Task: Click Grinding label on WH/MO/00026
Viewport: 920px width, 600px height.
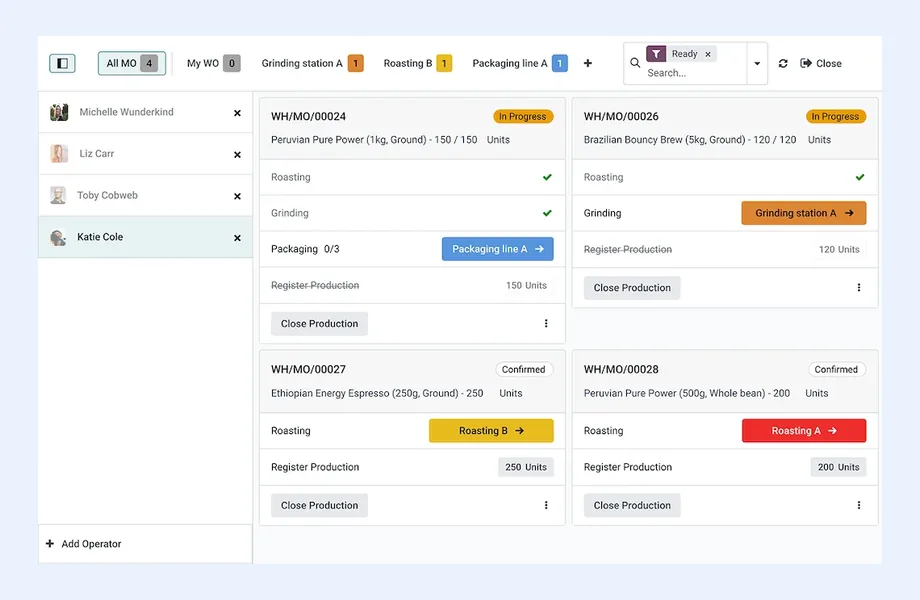Action: (x=602, y=213)
